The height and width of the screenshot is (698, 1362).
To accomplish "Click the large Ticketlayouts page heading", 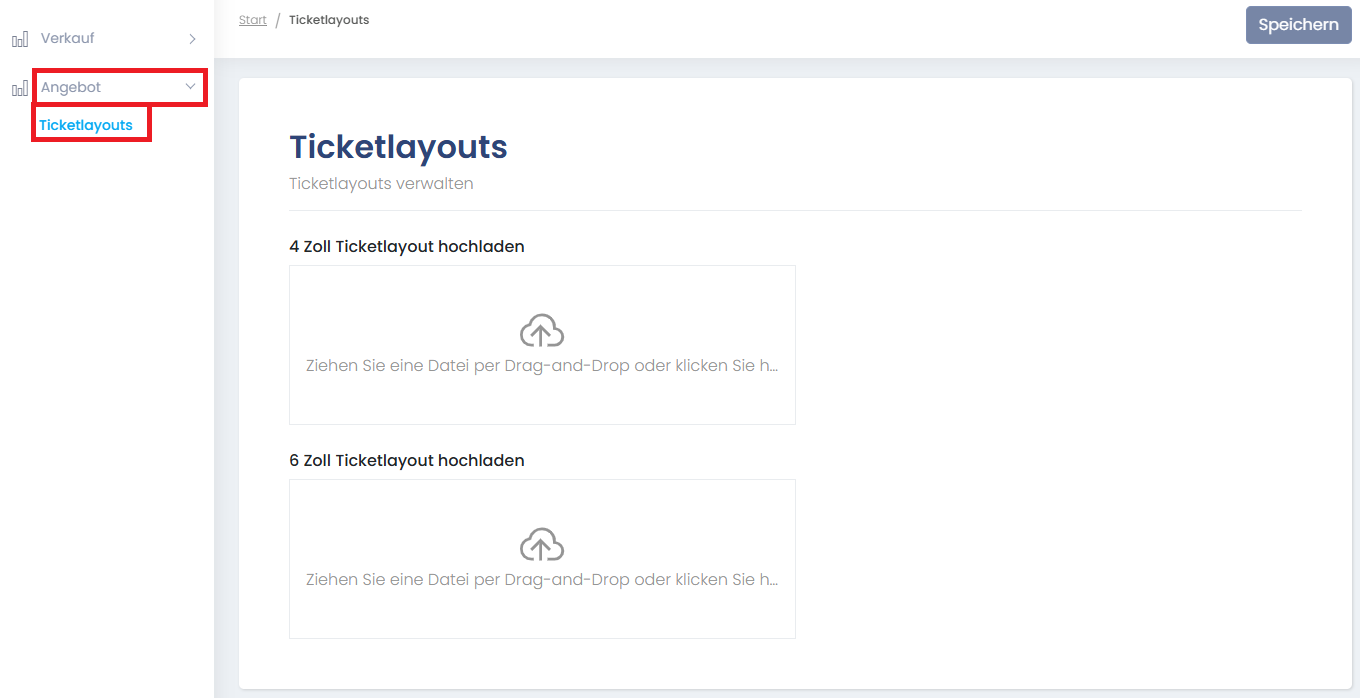I will pos(398,147).
